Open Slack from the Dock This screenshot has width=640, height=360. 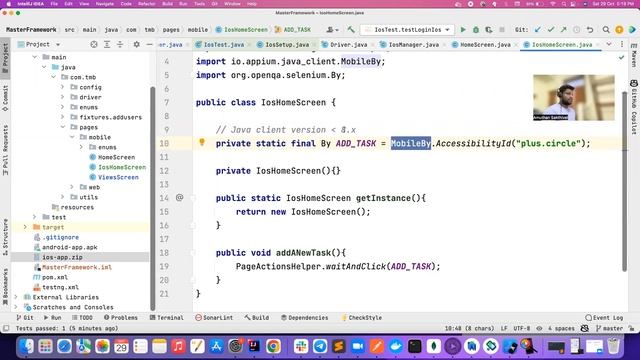tap(301, 347)
